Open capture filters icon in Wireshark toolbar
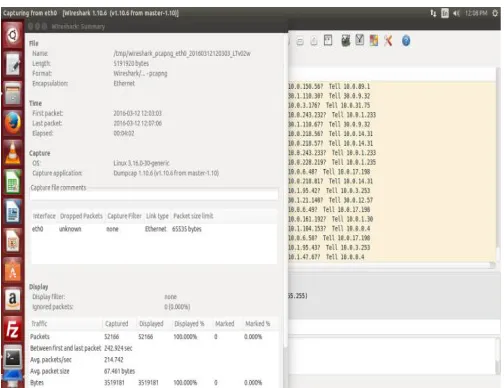The image size is (504, 388). (x=346, y=41)
